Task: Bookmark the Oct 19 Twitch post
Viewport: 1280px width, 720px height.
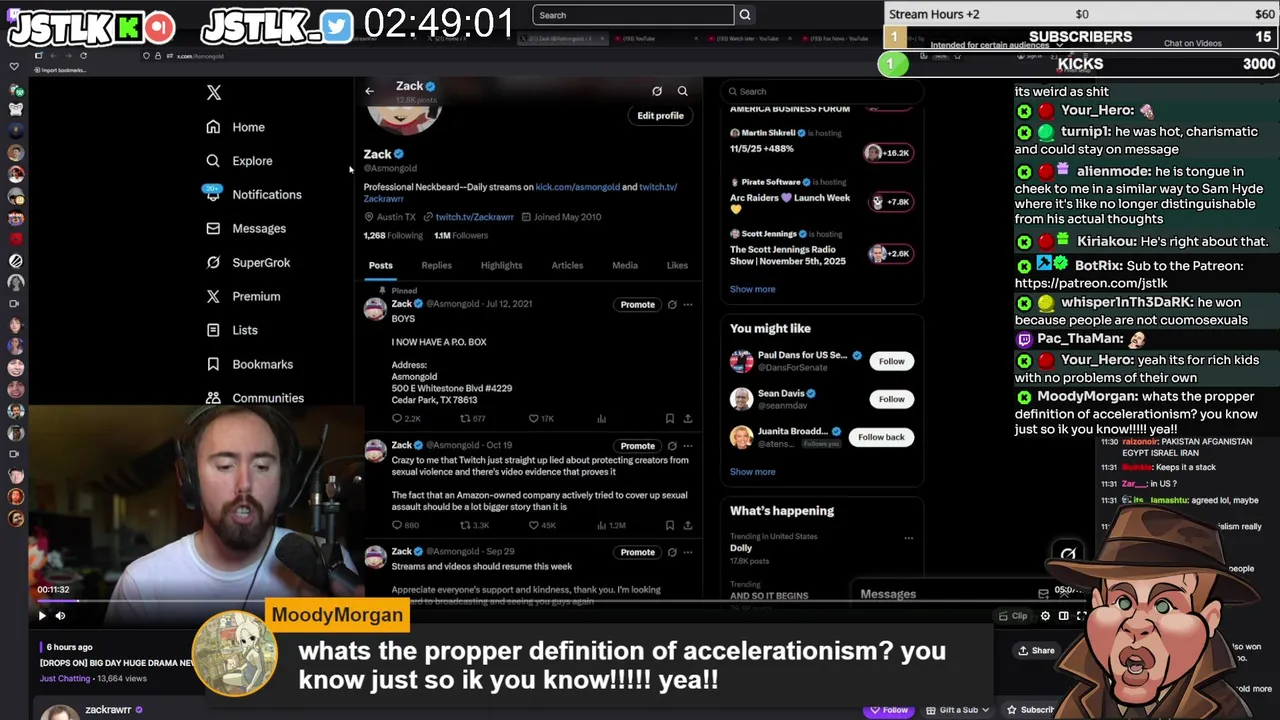Action: pos(669,526)
